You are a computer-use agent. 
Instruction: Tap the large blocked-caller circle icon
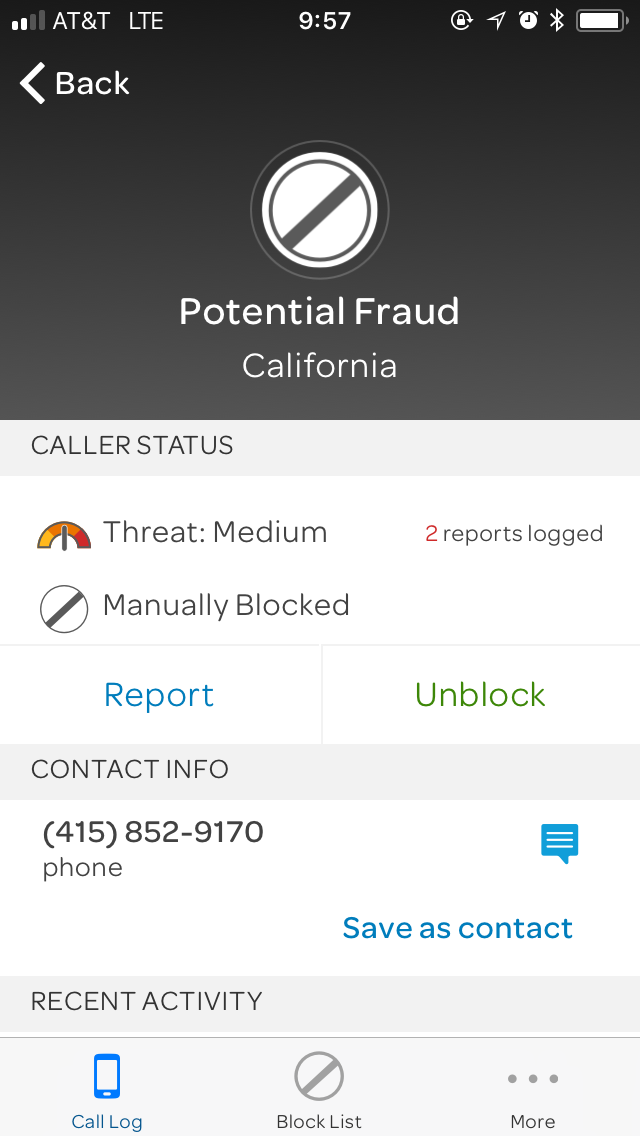[x=320, y=210]
